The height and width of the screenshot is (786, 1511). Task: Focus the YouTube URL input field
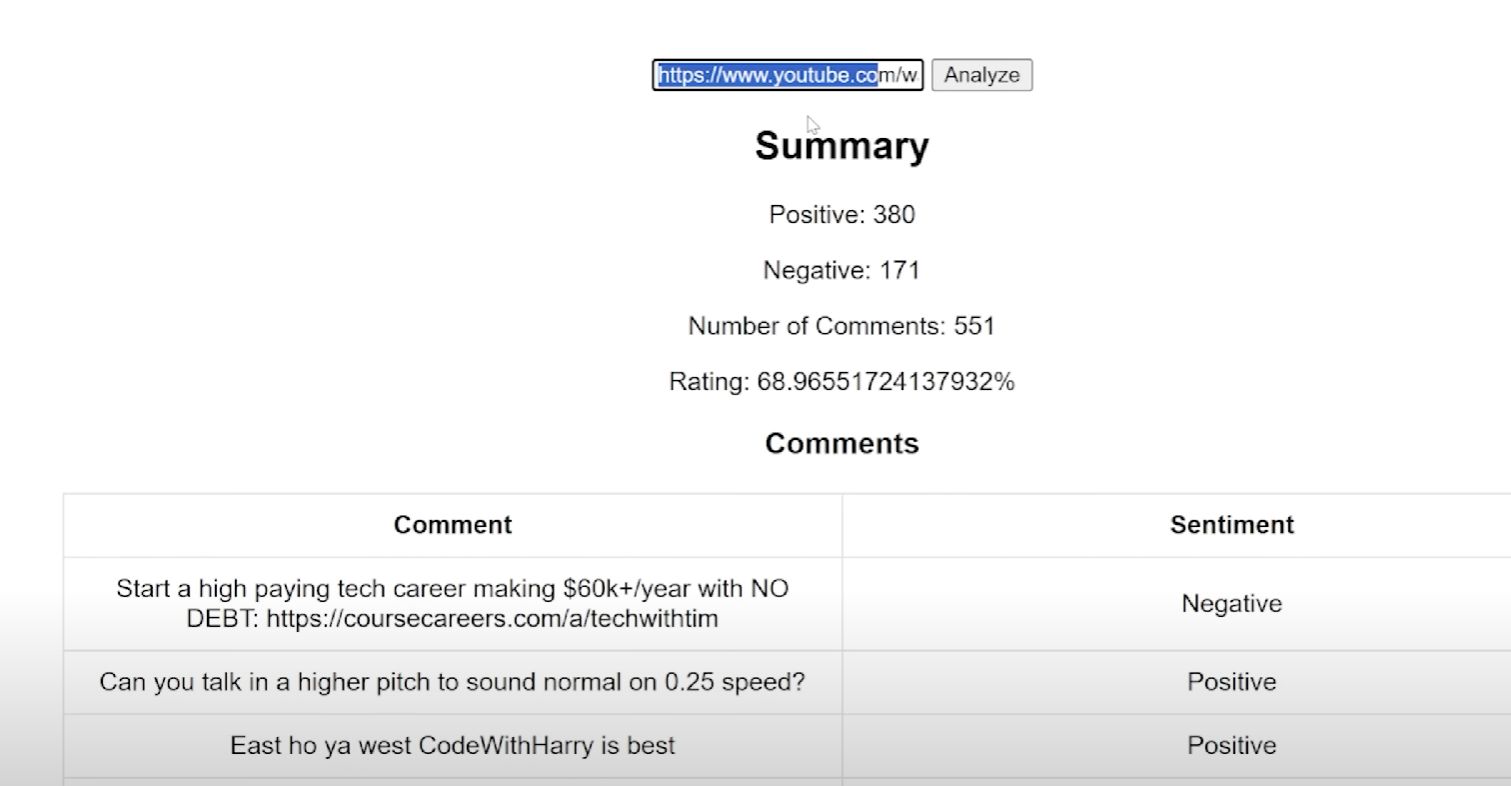(x=788, y=75)
